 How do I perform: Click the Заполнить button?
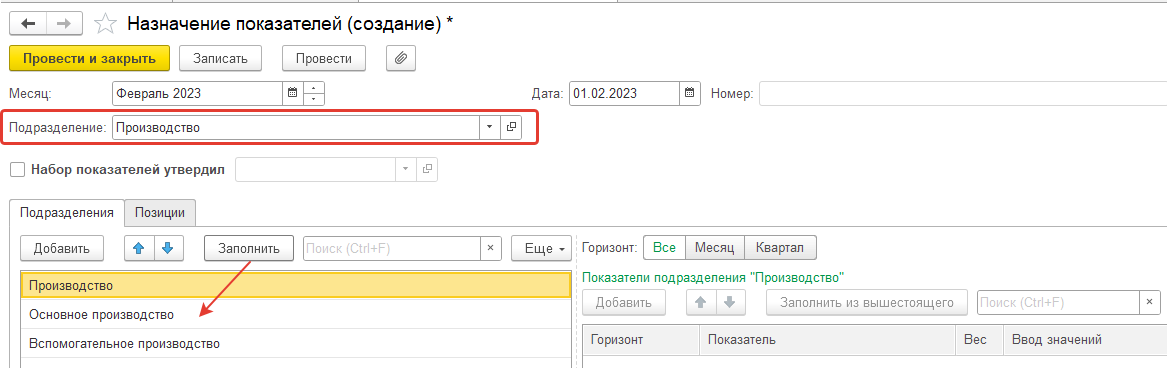(x=249, y=248)
